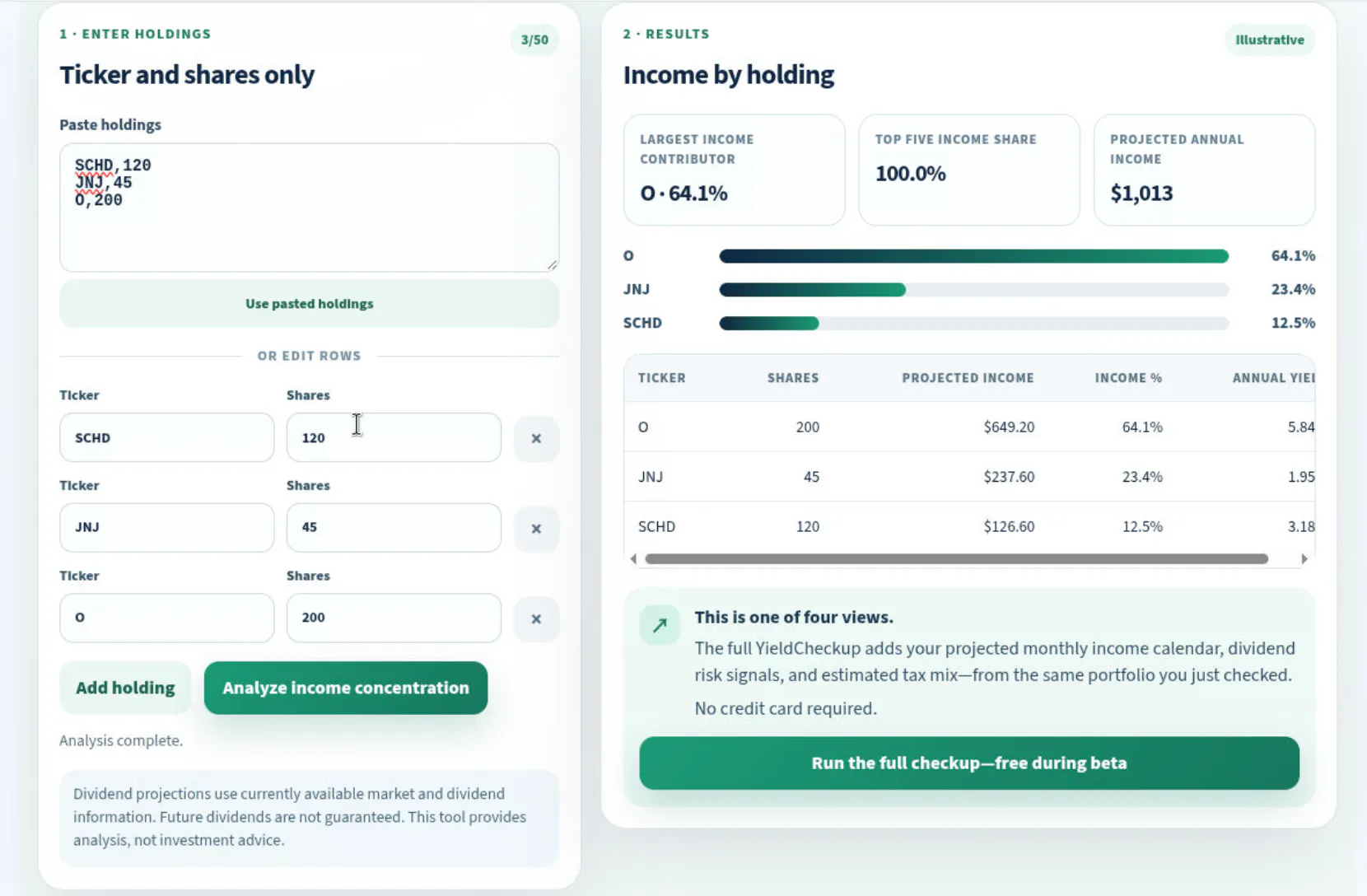The height and width of the screenshot is (896, 1367).
Task: Remove the O holding row
Action: pyautogui.click(x=536, y=618)
